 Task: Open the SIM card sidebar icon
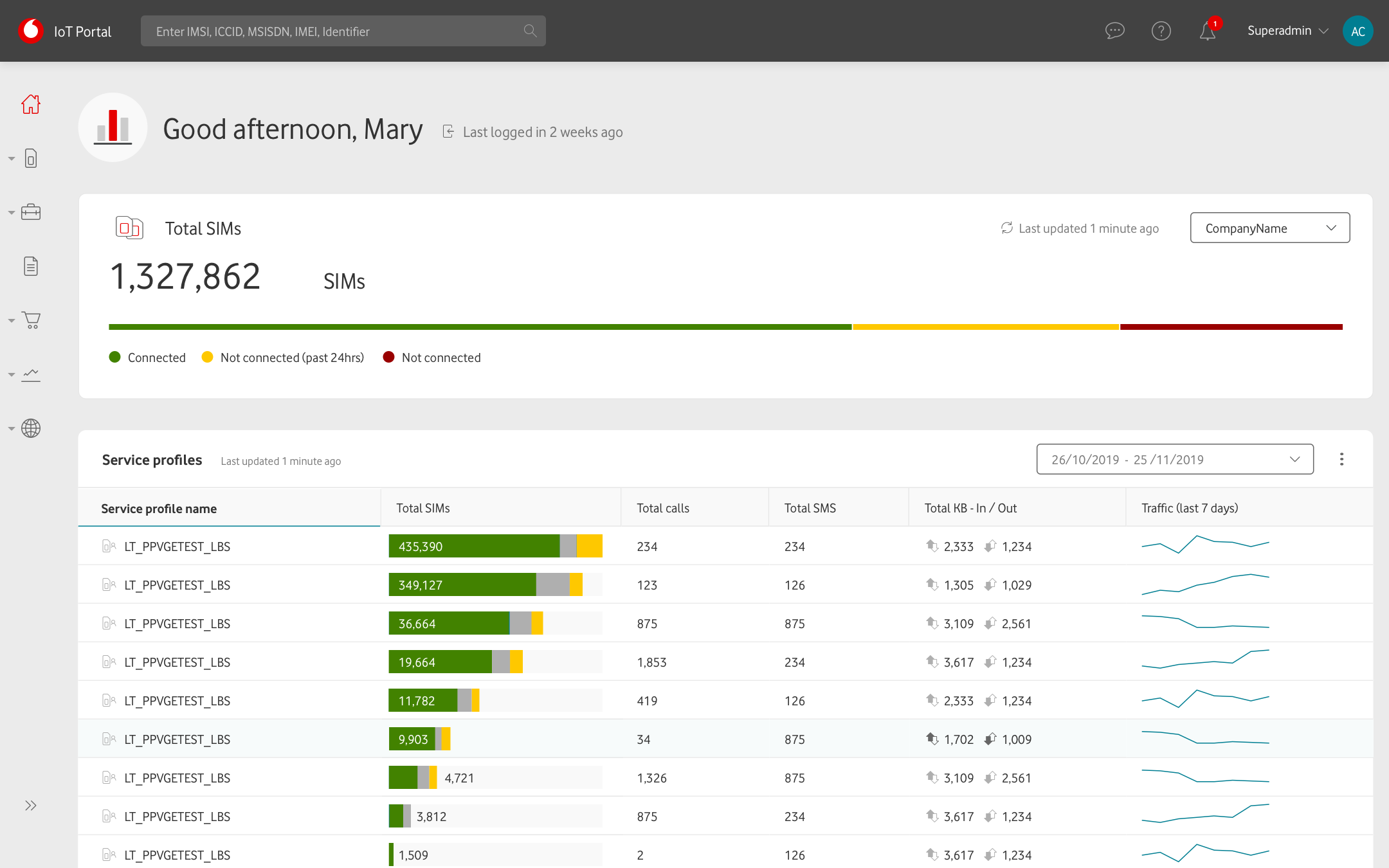point(31,158)
